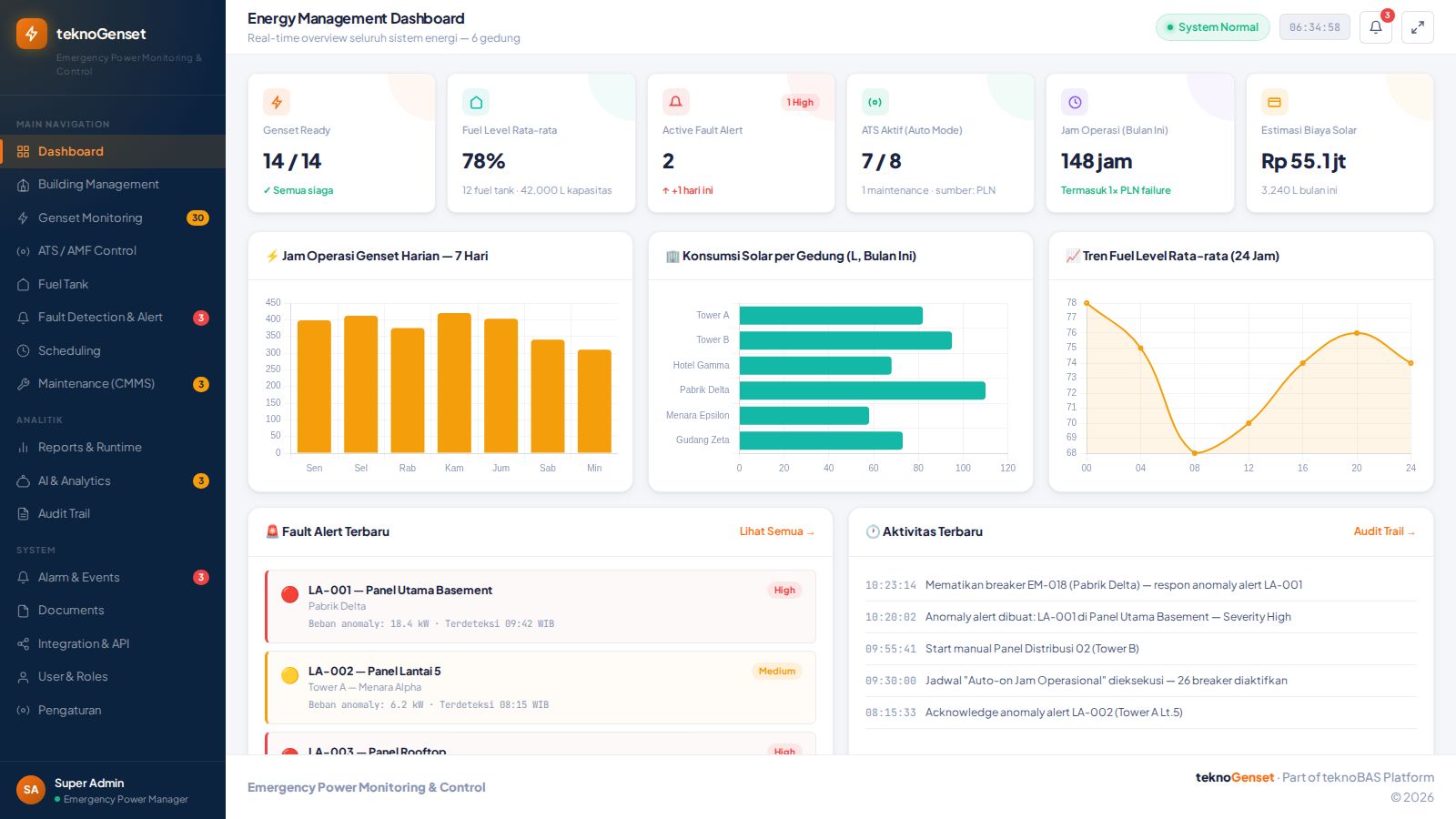The height and width of the screenshot is (819, 1456).
Task: Navigate to AI & Analytics
Action: 113,481
